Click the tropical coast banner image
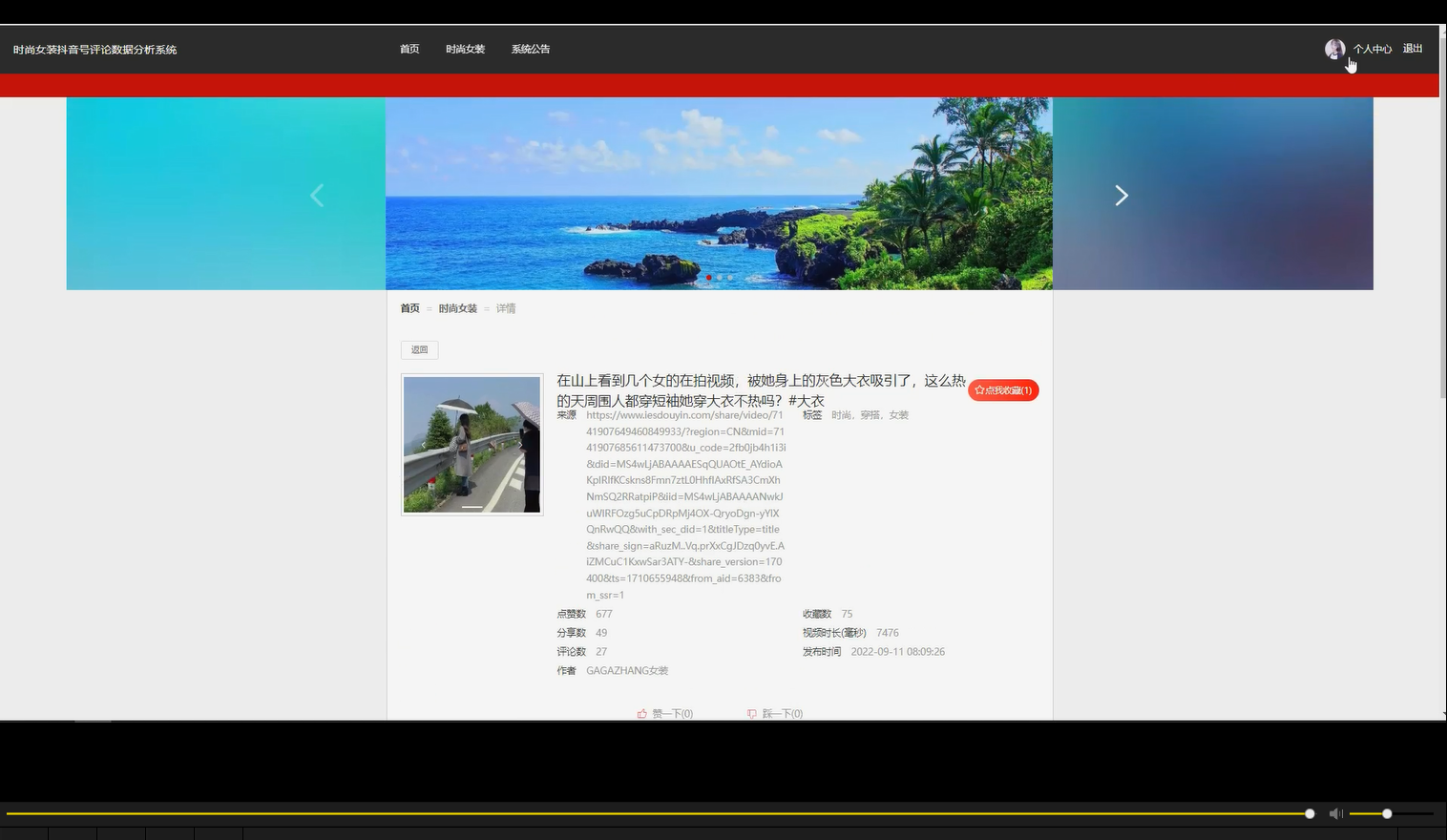Viewport: 1447px width, 840px height. point(719,194)
